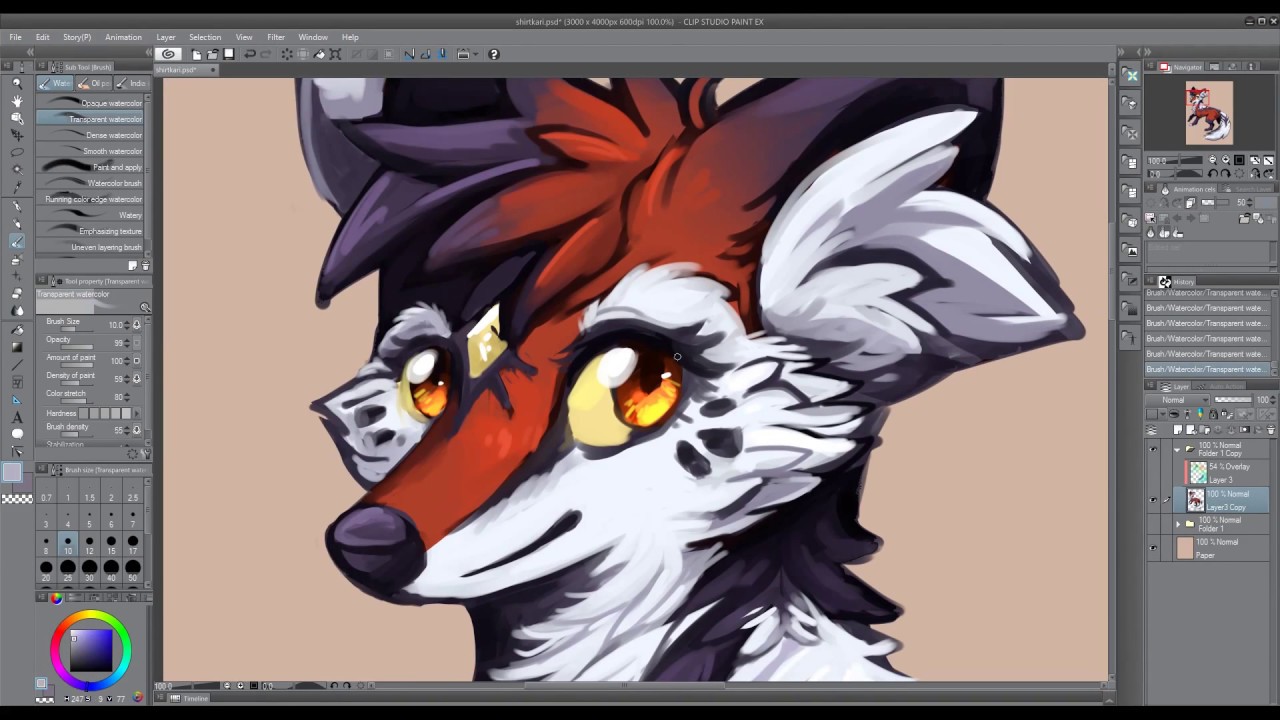This screenshot has width=1280, height=720.
Task: Collapse Folder 1 Copy layer folder
Action: [1177, 449]
